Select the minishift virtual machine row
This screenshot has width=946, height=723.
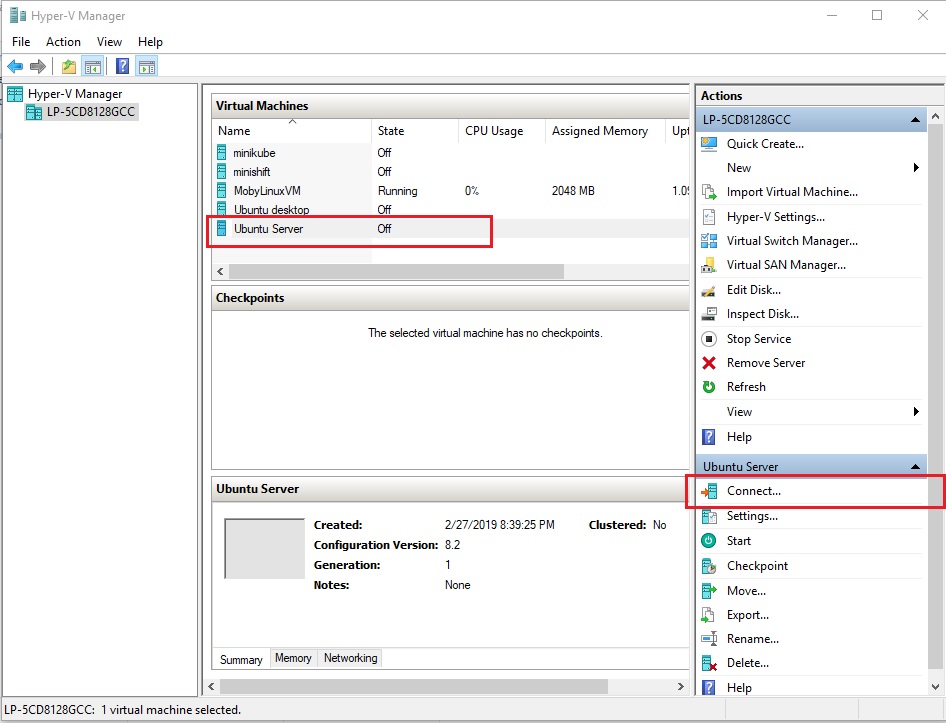(449, 172)
